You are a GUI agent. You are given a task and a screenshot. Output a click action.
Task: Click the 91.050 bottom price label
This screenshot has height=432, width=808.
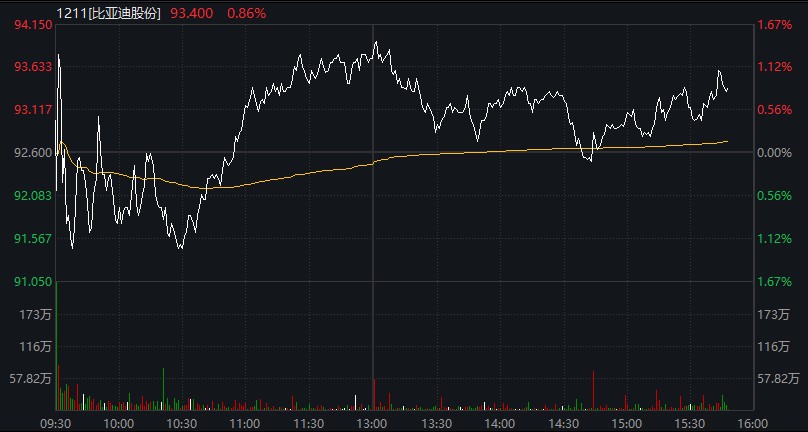click(x=33, y=282)
